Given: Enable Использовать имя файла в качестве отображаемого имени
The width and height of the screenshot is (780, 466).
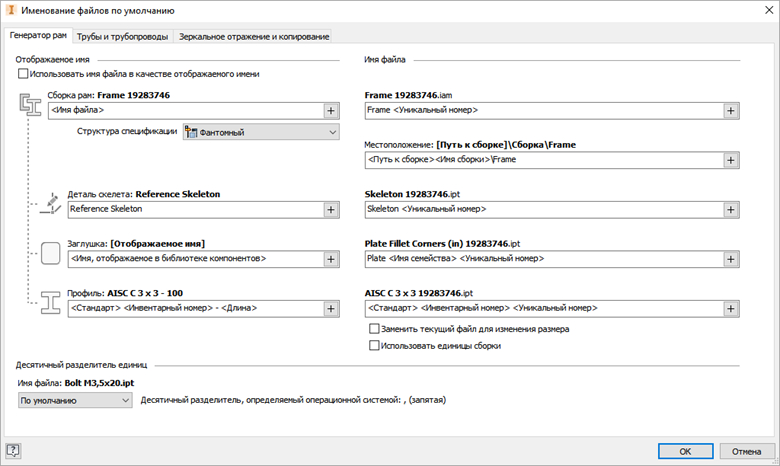Looking at the screenshot, I should click(x=23, y=74).
